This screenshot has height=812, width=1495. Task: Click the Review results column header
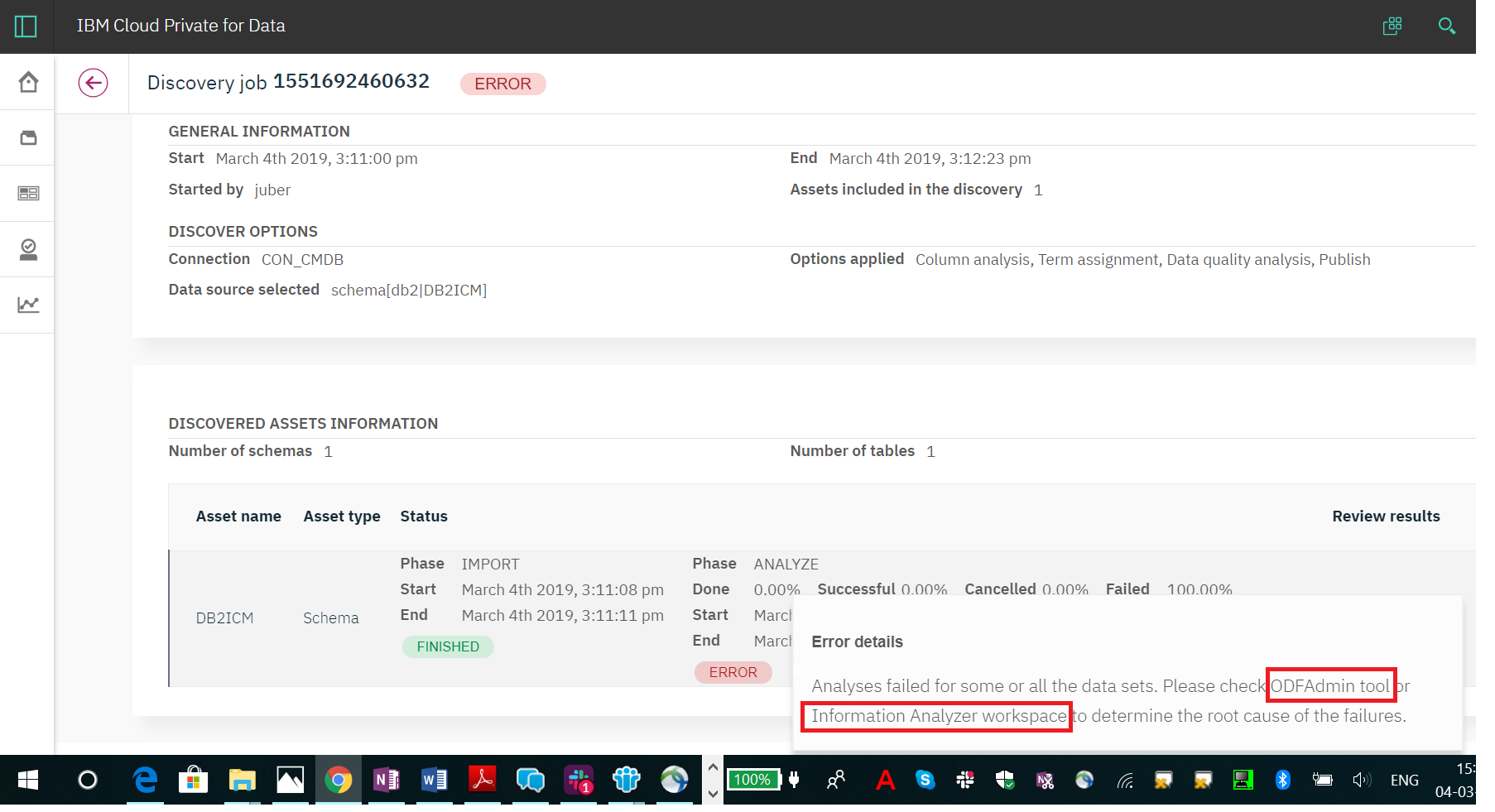(1386, 517)
